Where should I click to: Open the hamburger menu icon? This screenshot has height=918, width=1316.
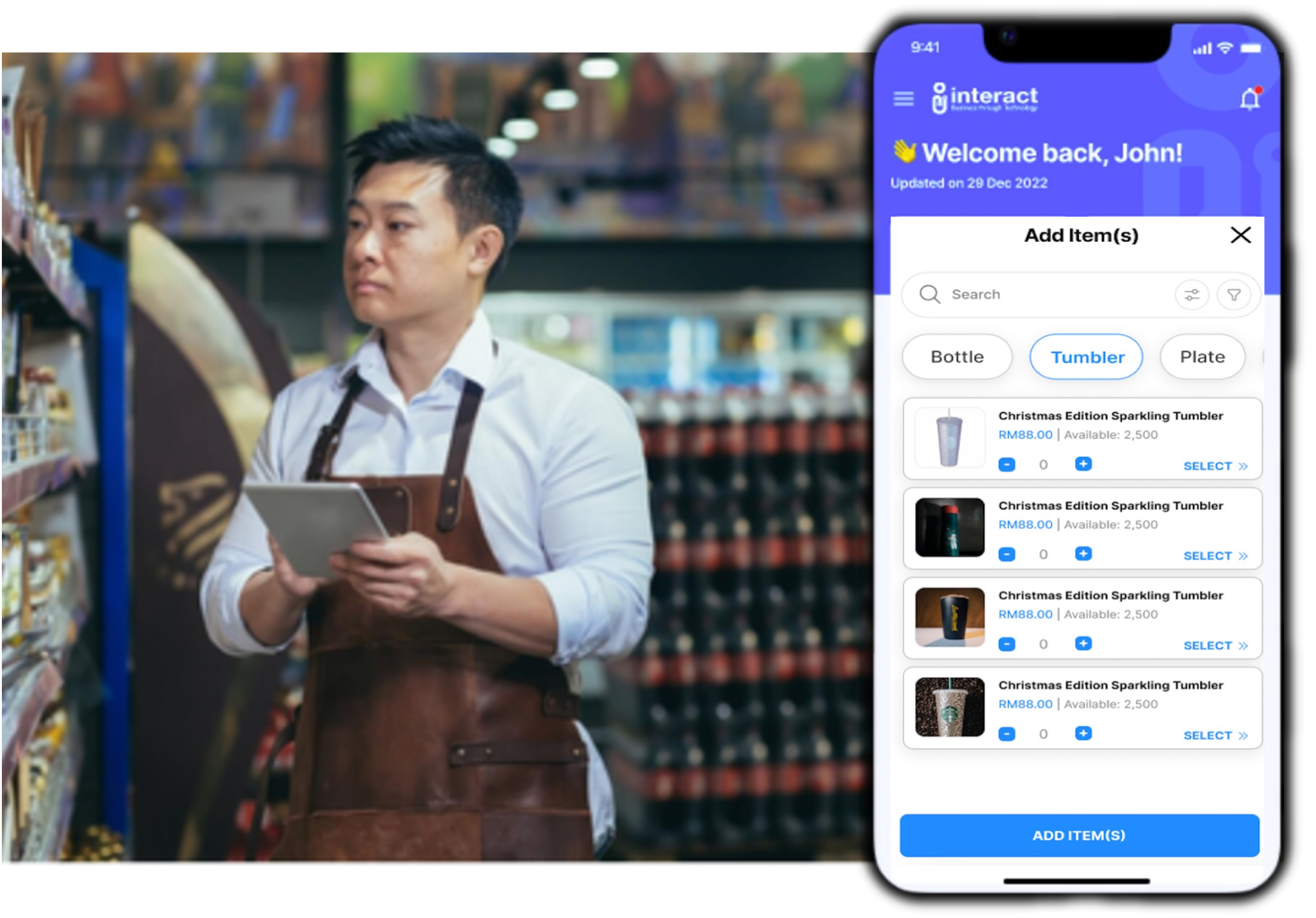(x=903, y=99)
